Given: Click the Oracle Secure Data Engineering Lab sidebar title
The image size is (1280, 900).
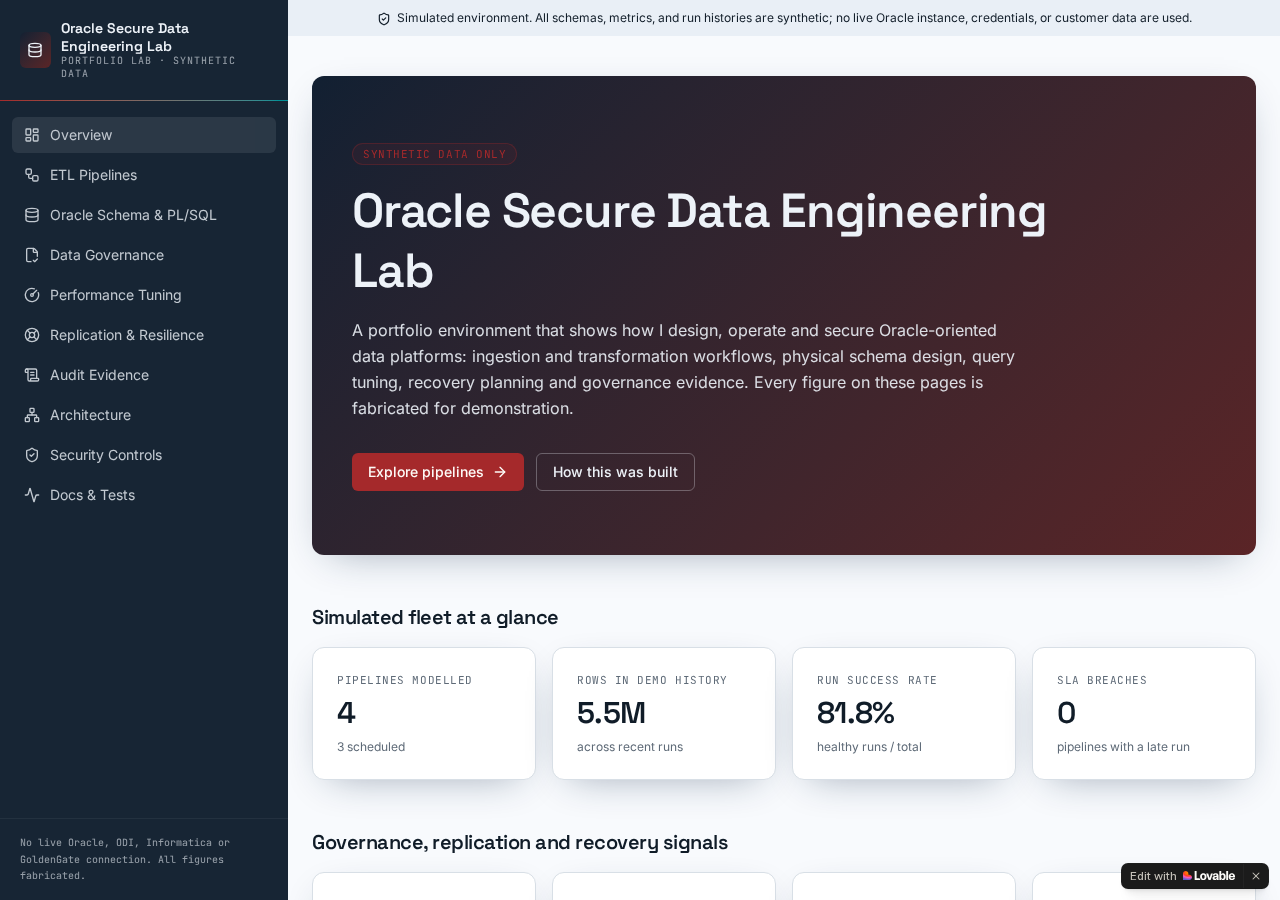Looking at the screenshot, I should 125,37.
